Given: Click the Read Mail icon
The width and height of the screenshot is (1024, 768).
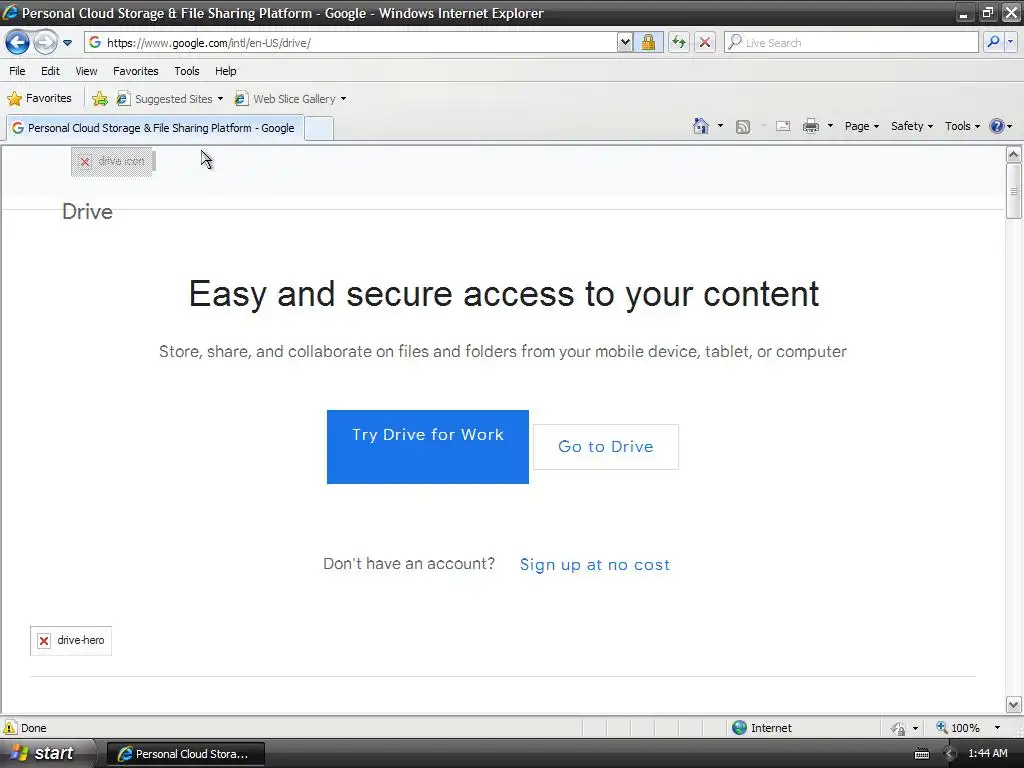Looking at the screenshot, I should click(783, 126).
